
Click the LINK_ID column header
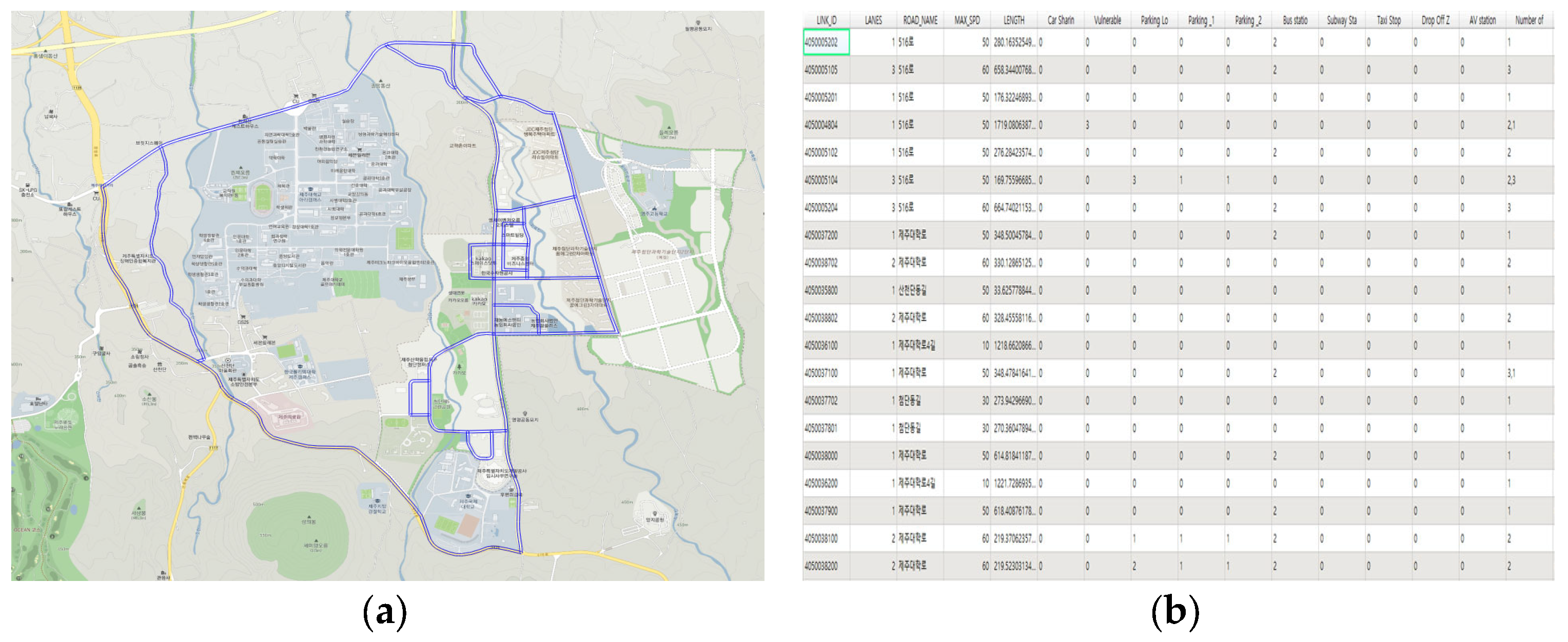tap(826, 20)
